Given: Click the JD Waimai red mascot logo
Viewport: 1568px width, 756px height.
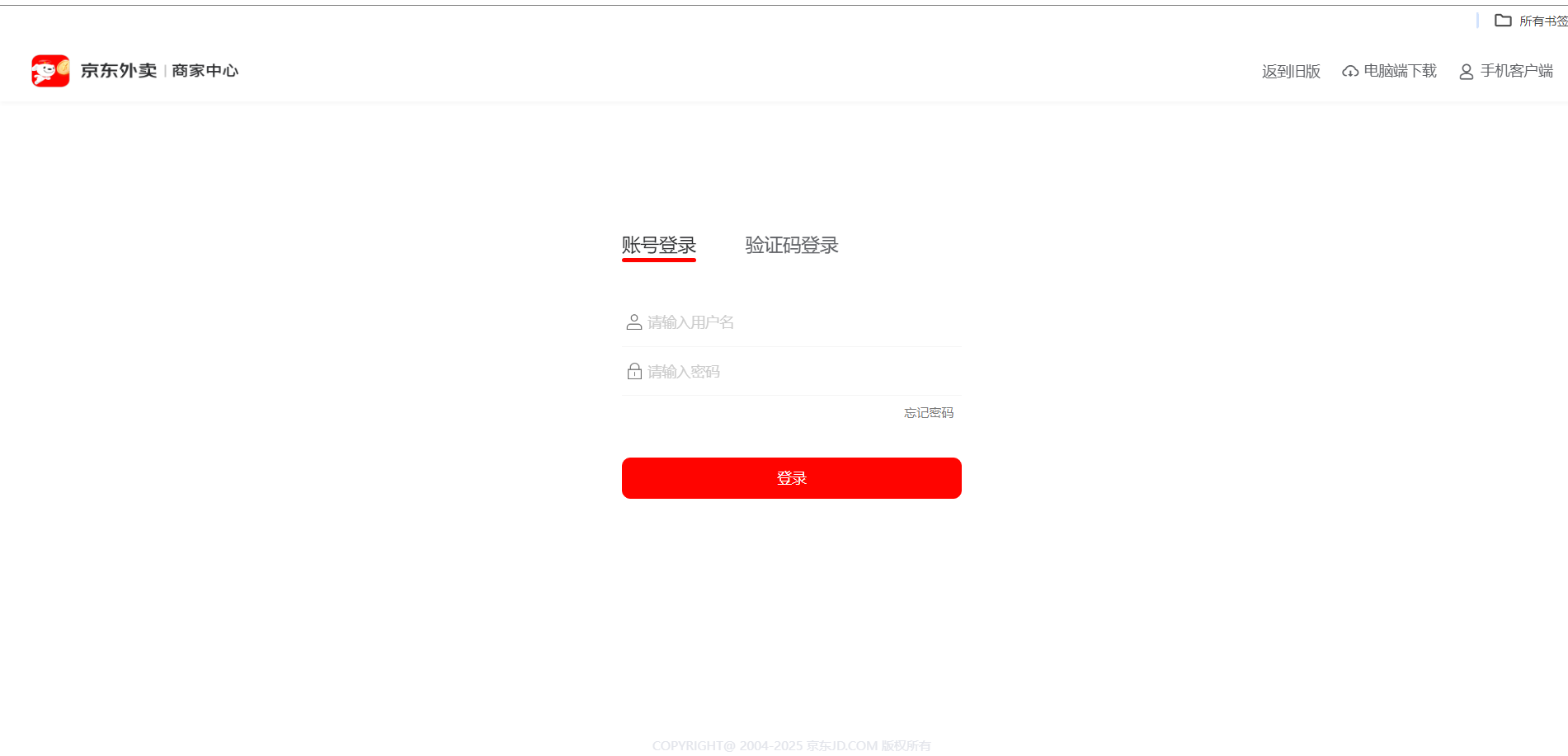Looking at the screenshot, I should click(50, 71).
